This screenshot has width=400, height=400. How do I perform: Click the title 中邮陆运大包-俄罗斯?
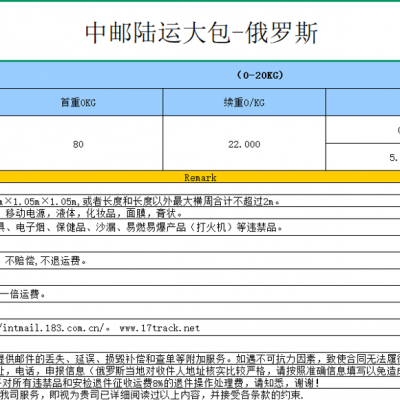pos(201,33)
